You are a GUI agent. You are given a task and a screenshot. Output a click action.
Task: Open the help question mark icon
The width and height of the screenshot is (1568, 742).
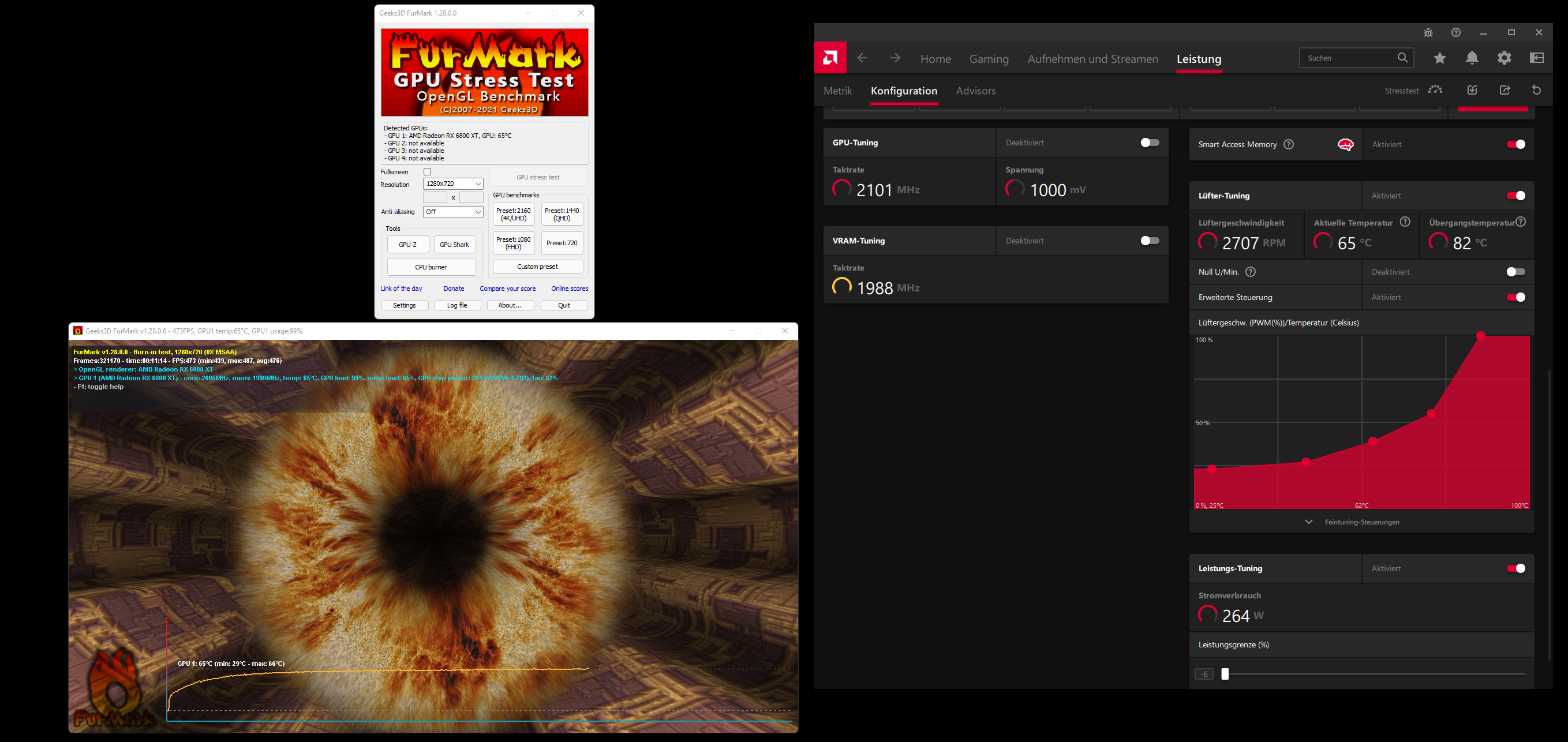pos(1455,32)
